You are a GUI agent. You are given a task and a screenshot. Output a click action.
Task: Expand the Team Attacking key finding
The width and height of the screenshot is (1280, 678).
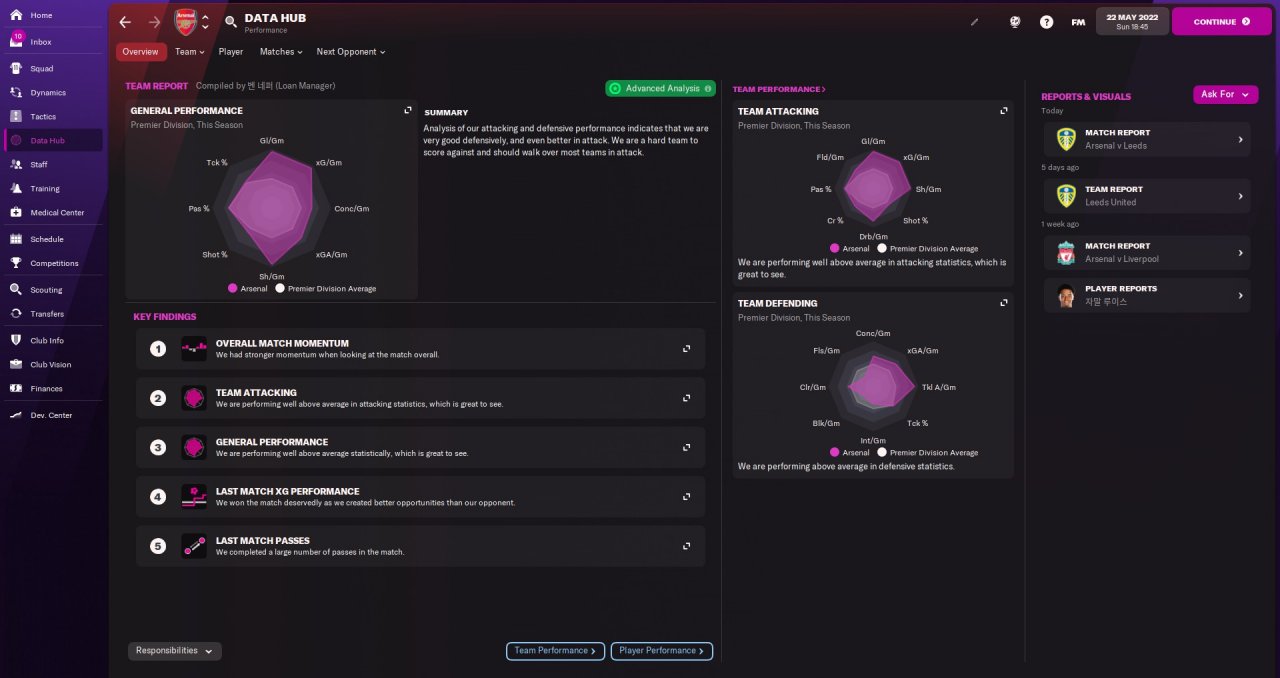click(686, 398)
